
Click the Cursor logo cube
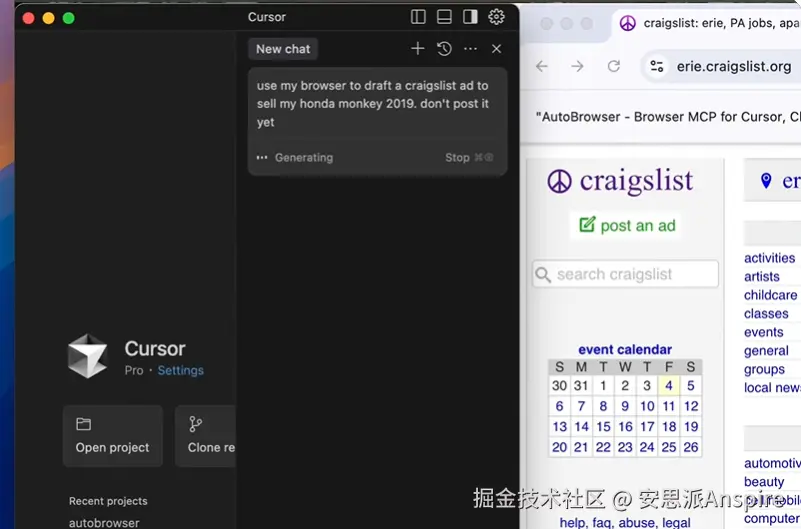(x=88, y=356)
